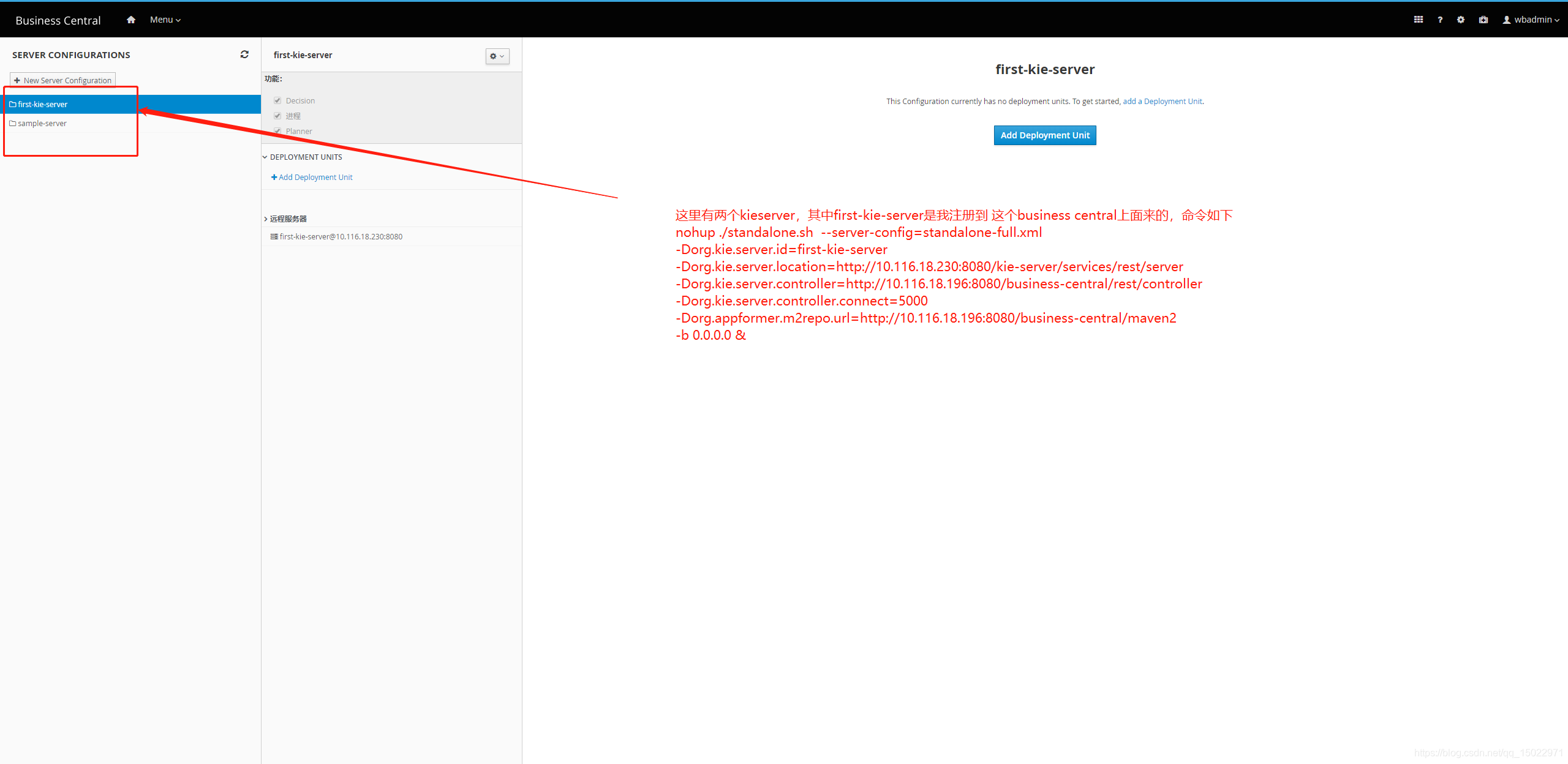This screenshot has width=1568, height=764.
Task: Click the first-kie-server folder icon
Action: (x=13, y=105)
